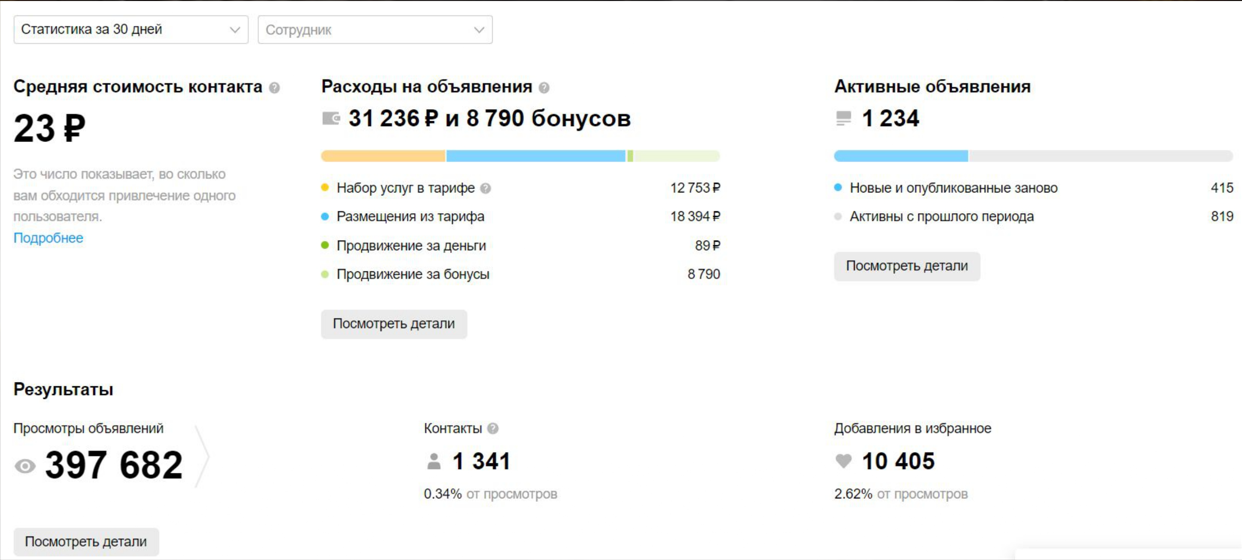The image size is (1242, 560).
Task: Click the grey segment of active listings bar
Action: [x=1101, y=156]
